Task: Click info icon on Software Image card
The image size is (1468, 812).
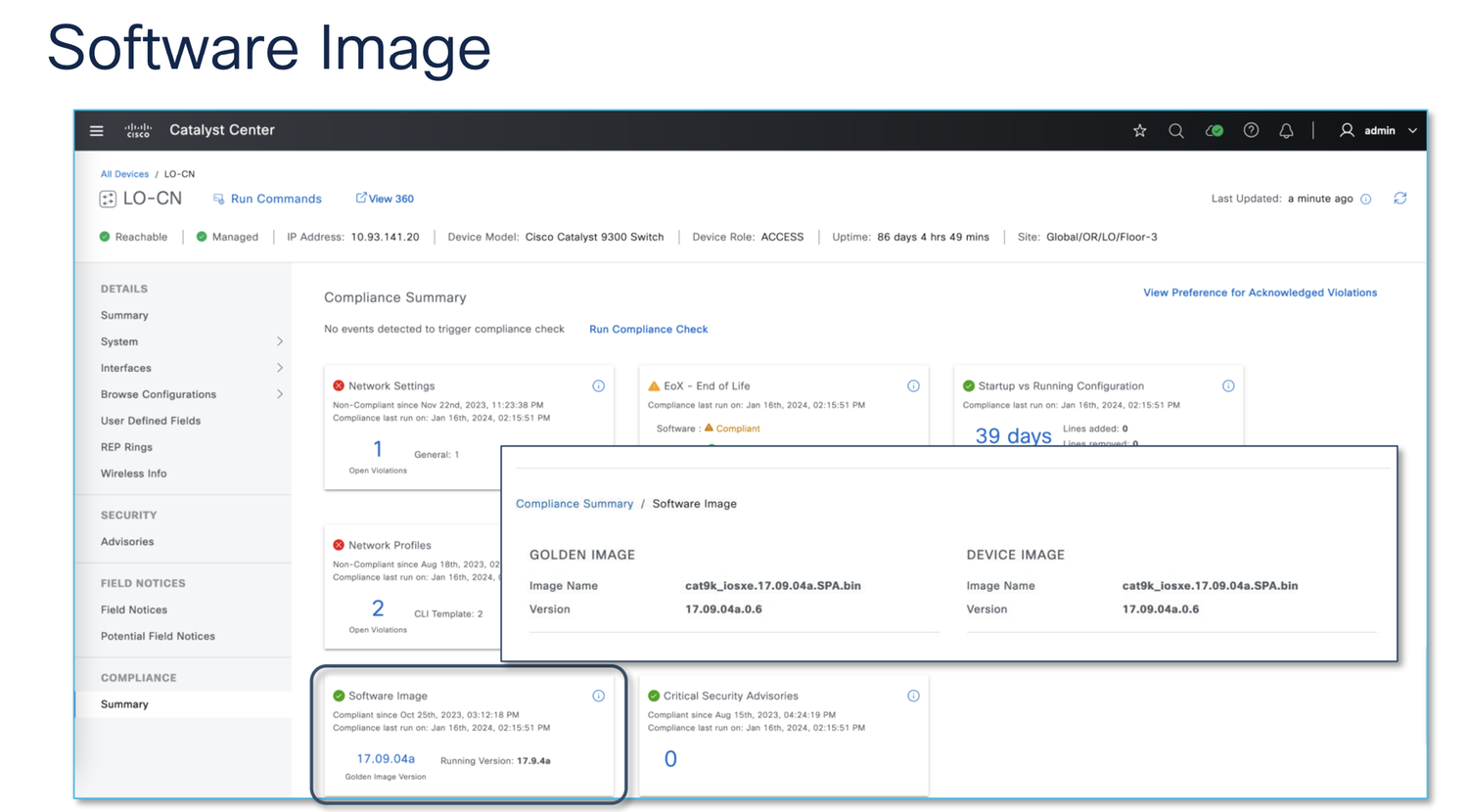Action: coord(599,696)
